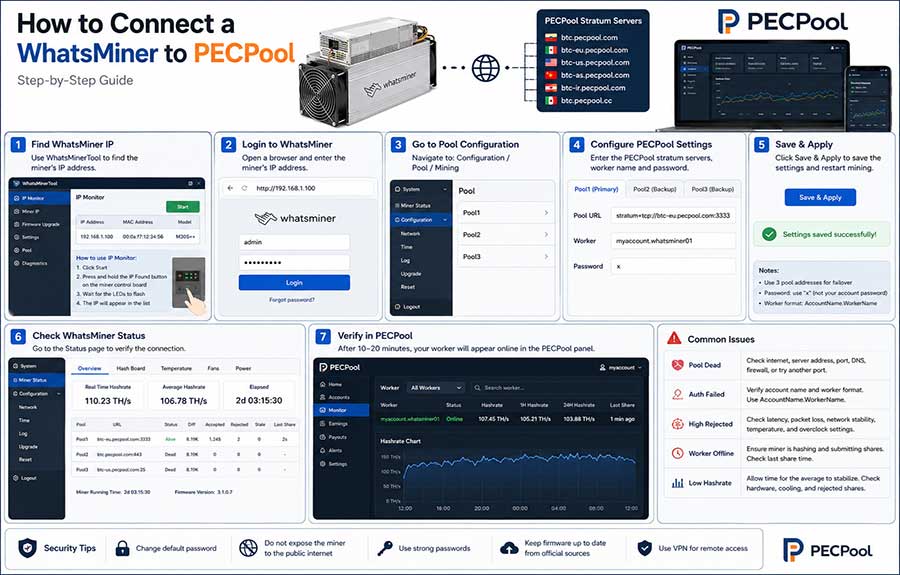
Task: Click the Low Hashrate bar chart icon
Action: point(677,483)
